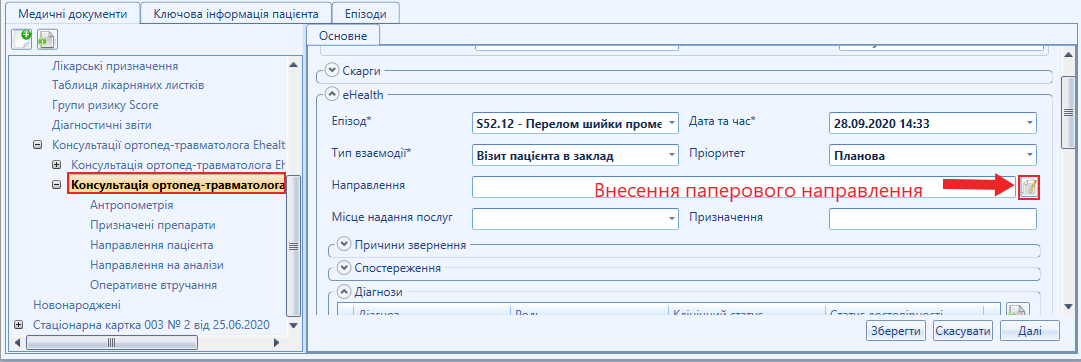Expand the Спостереження section
The image size is (1081, 362).
tap(344, 267)
